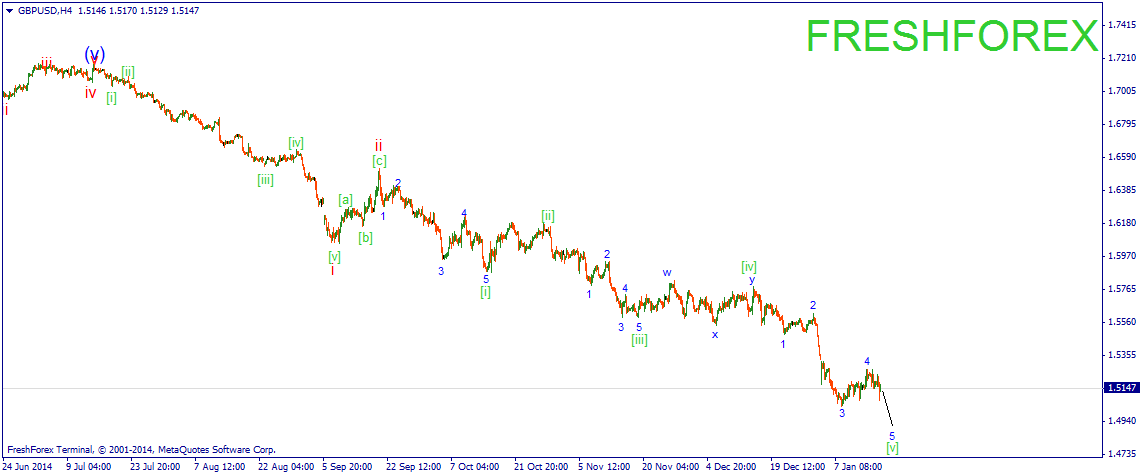1142x475 pixels.
Task: Click the red I wave label near September
Action: (x=332, y=271)
